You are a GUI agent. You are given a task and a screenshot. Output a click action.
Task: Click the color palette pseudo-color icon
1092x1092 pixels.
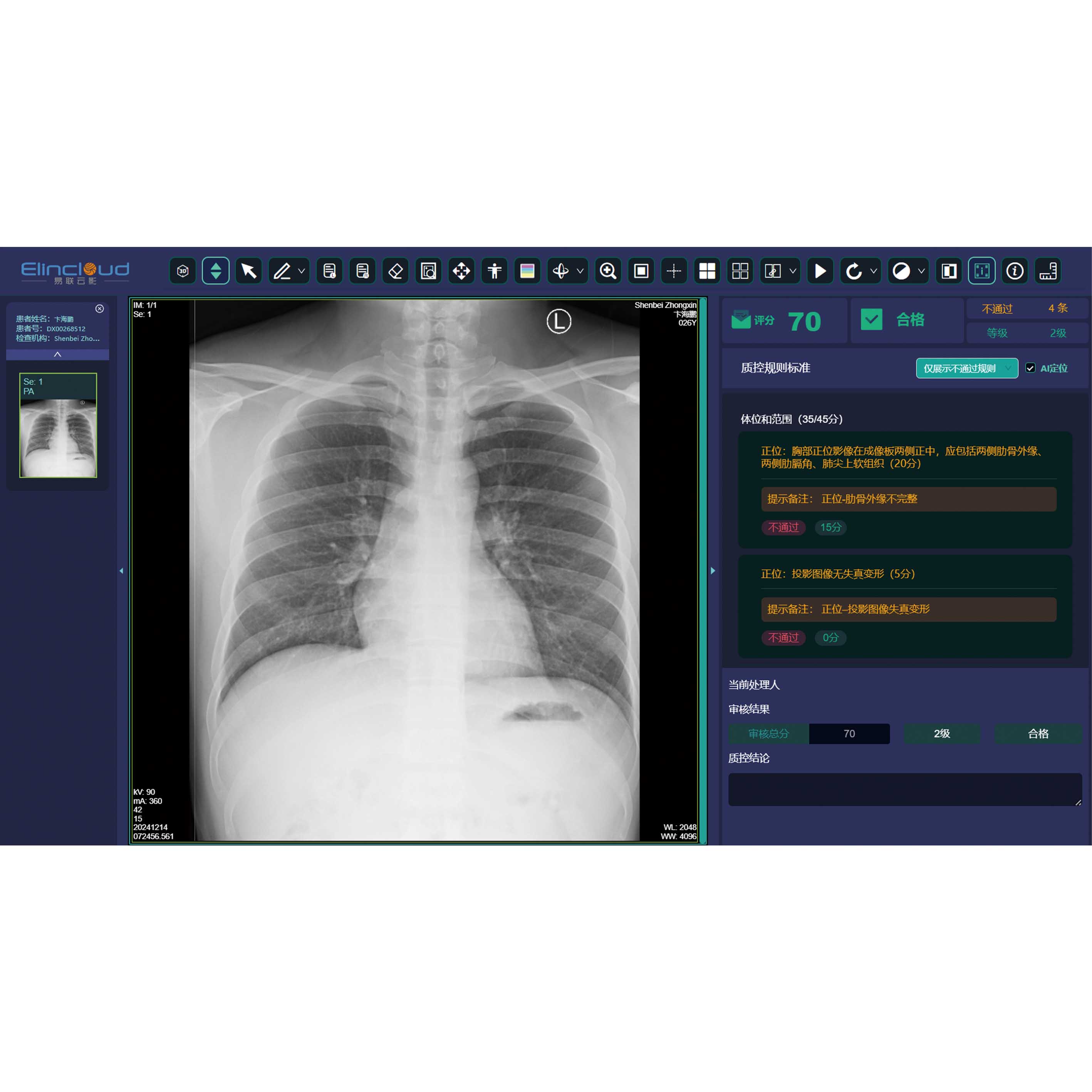[x=527, y=271]
